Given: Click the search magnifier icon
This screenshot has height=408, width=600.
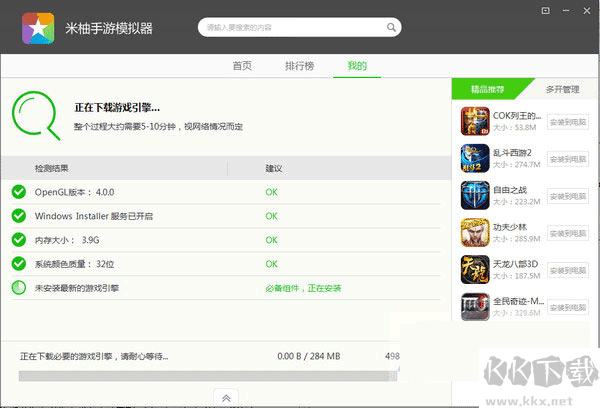Looking at the screenshot, I should [391, 28].
